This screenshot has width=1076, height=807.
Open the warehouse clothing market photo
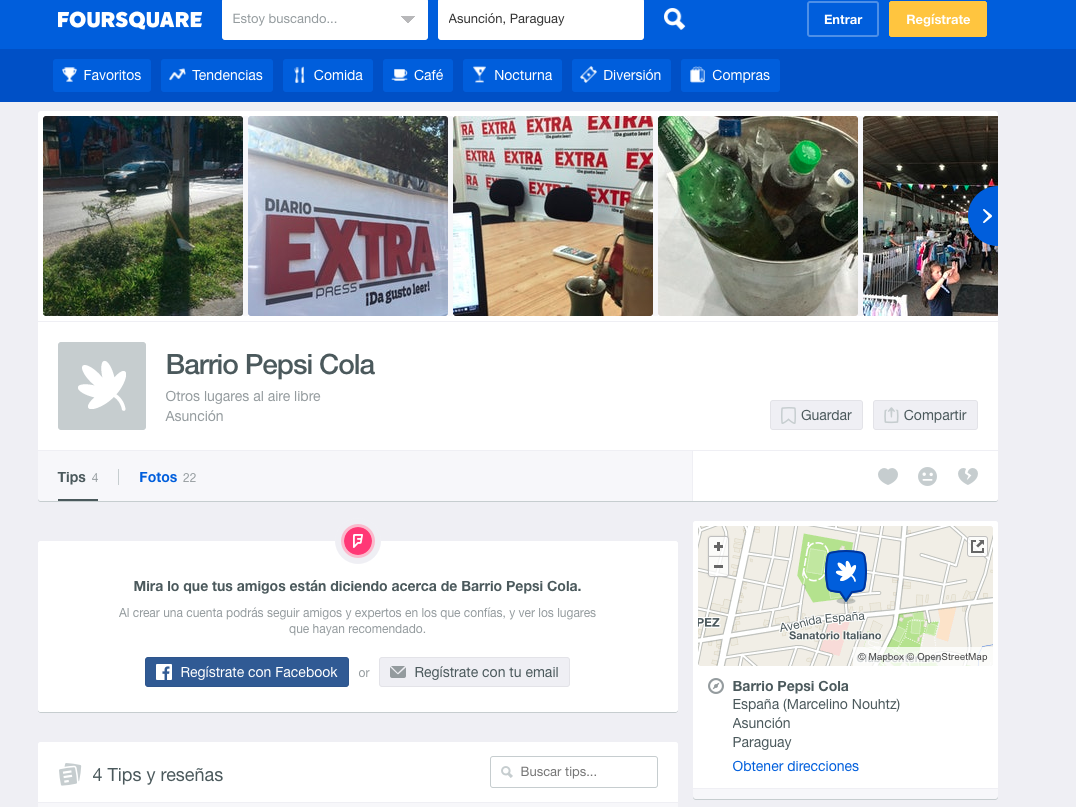pyautogui.click(x=930, y=216)
